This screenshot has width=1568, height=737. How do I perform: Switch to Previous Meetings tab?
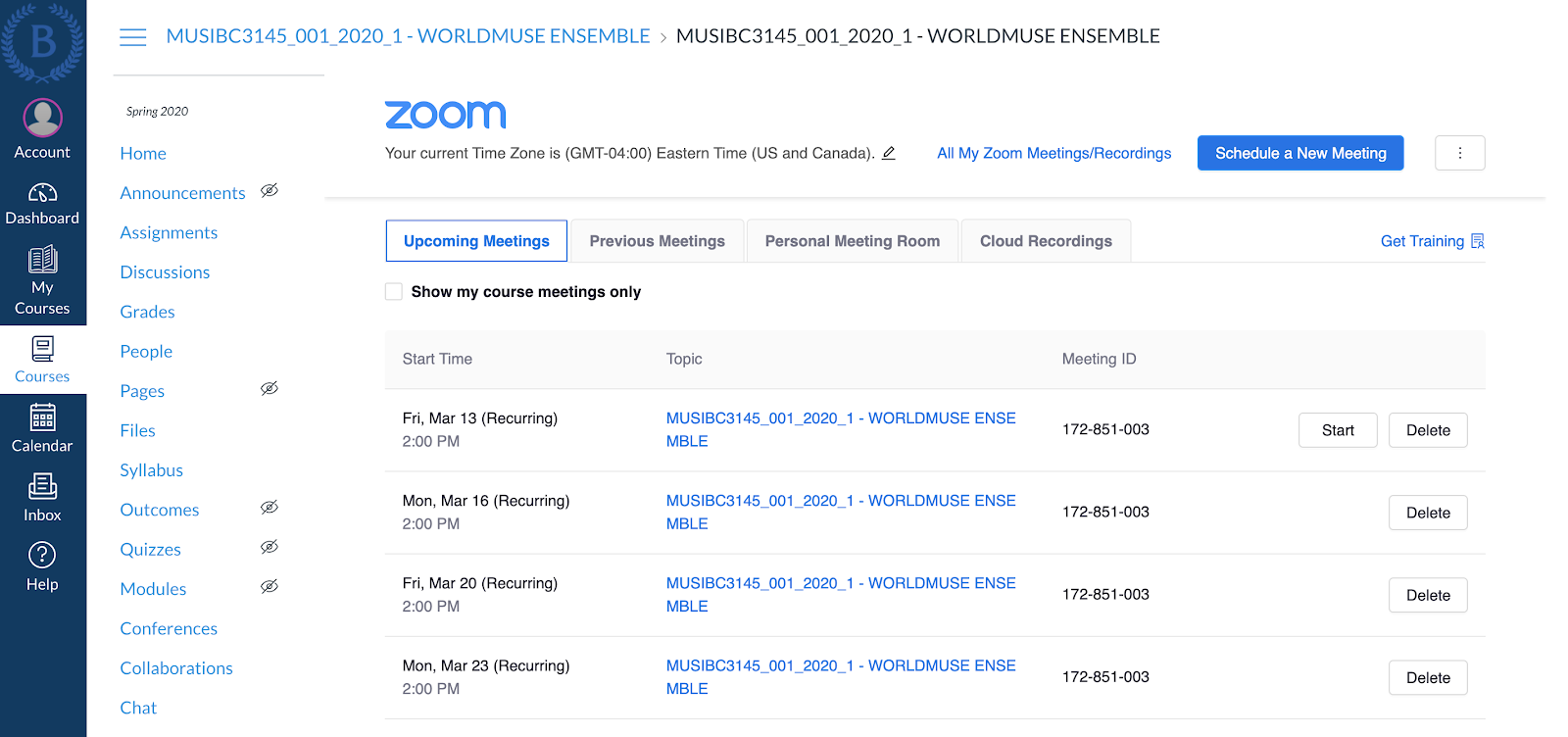(658, 241)
